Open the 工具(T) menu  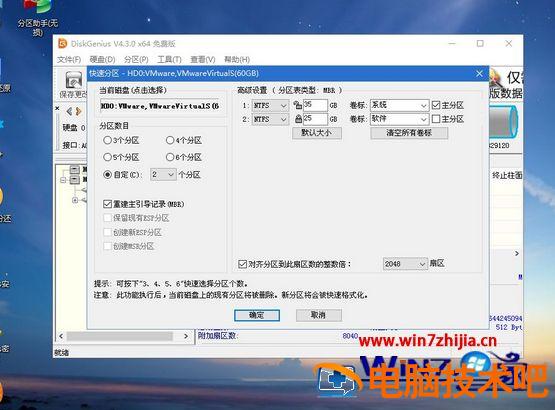point(169,59)
